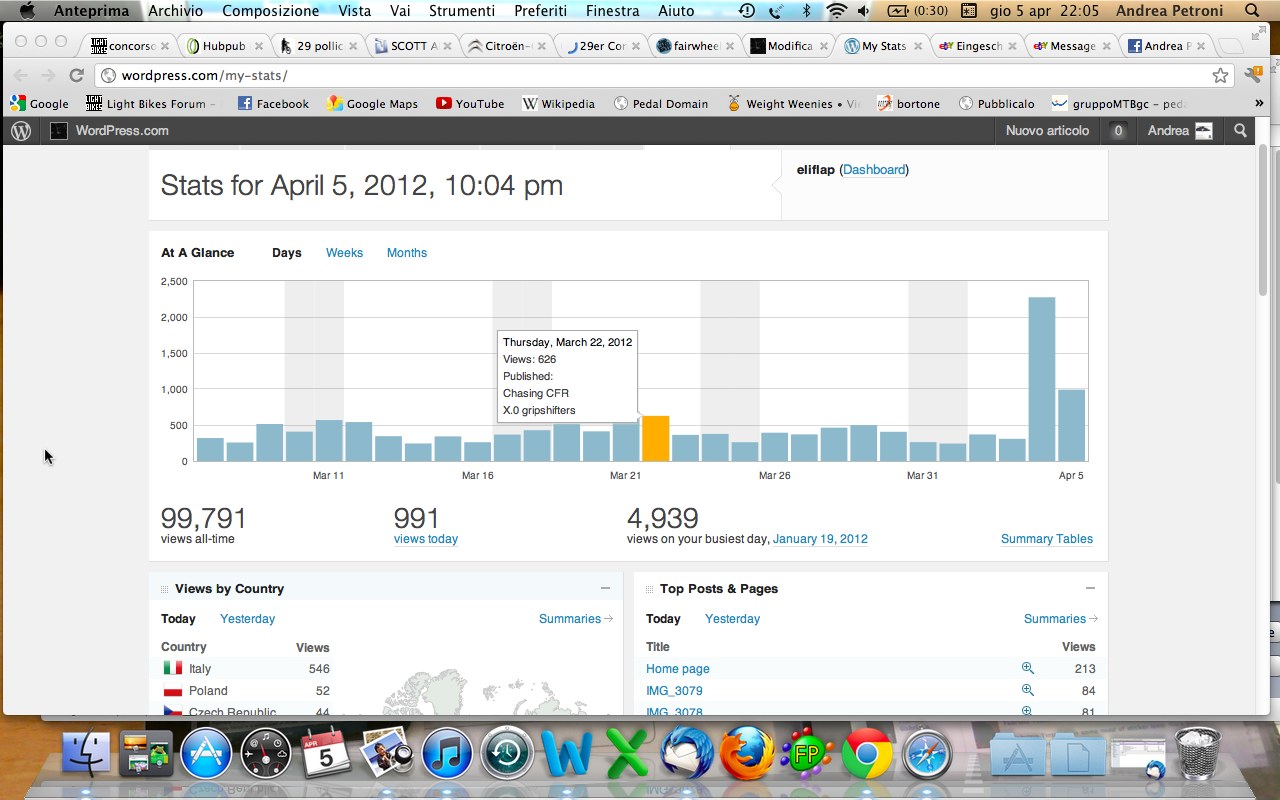
Task: Click the Nuovo articolo button
Action: click(1047, 131)
